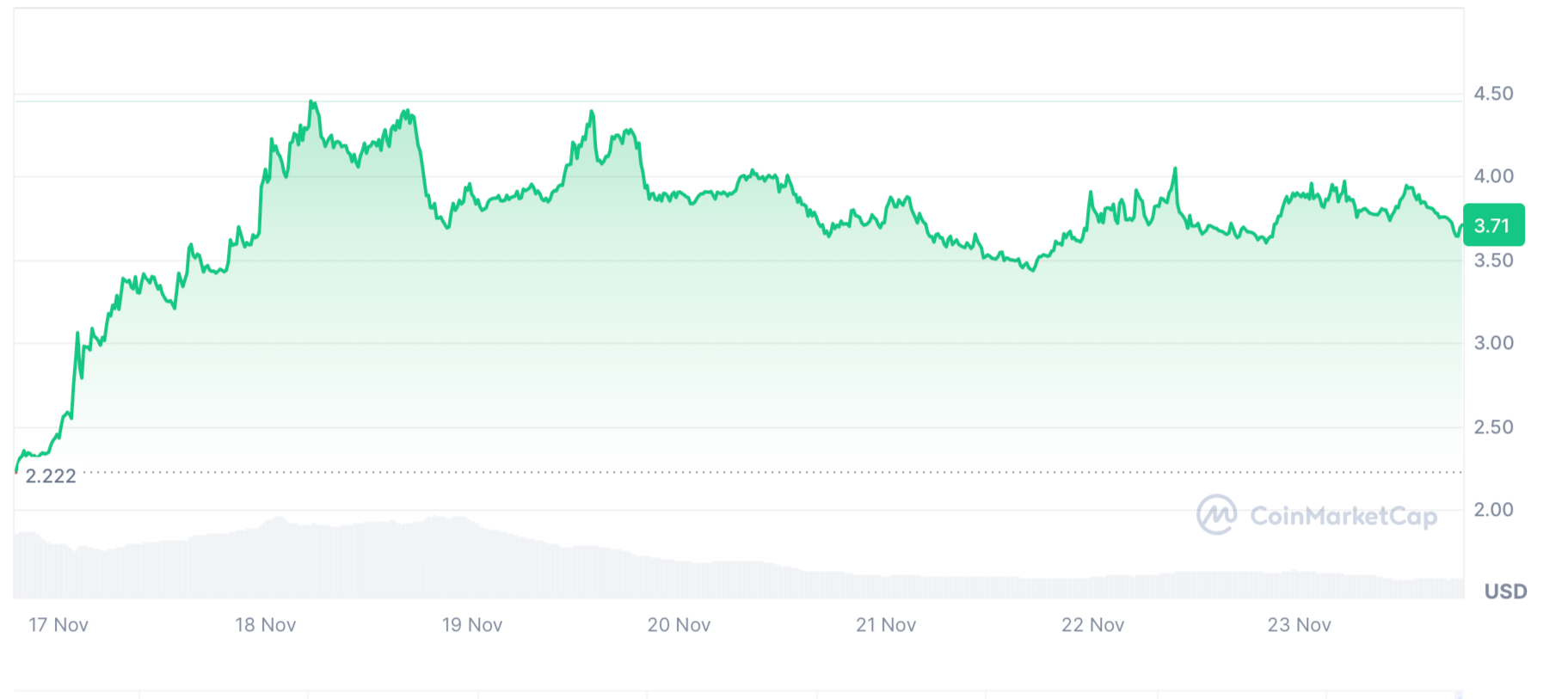
Task: Click the CoinMarketCap watermark text
Action: coord(1343,516)
